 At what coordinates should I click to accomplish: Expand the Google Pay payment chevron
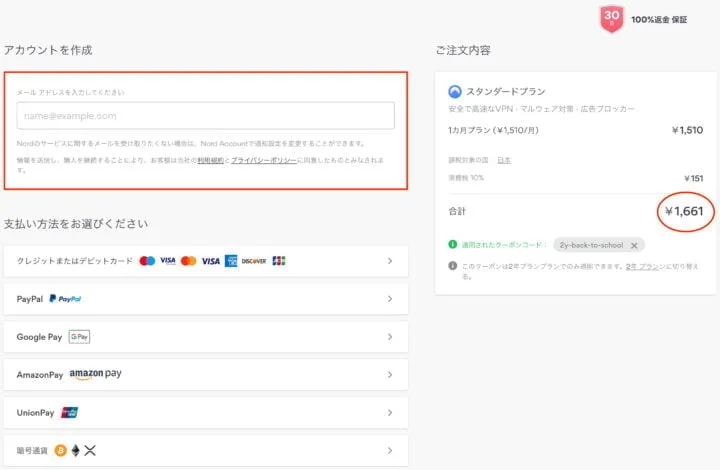tap(390, 337)
